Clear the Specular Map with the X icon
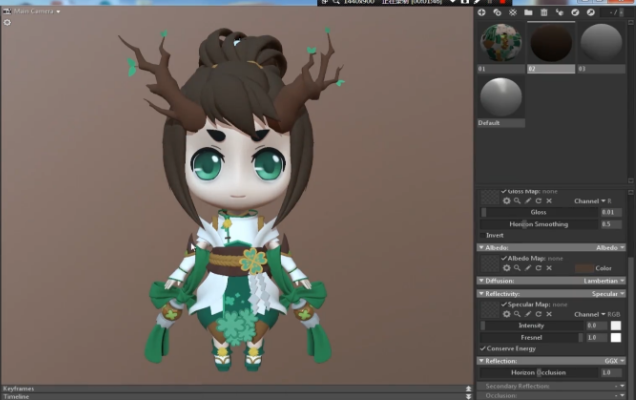Screen dimensions: 636x400 (x=549, y=314)
